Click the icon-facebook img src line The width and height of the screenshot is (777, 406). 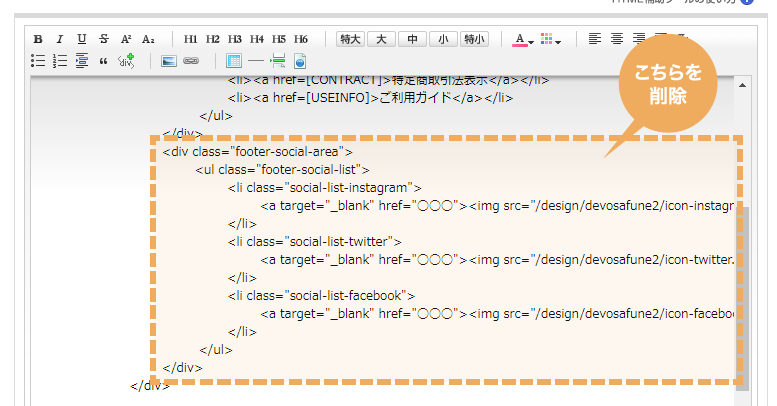tap(497, 314)
